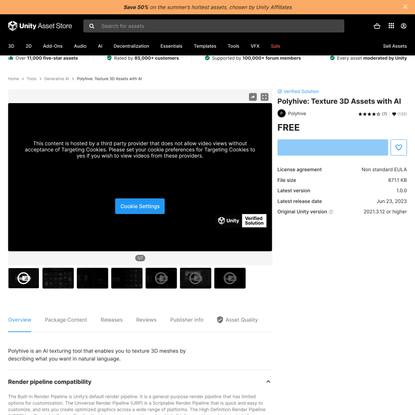Click the black heart favorites count
This screenshot has width=415, height=415.
[x=399, y=114]
